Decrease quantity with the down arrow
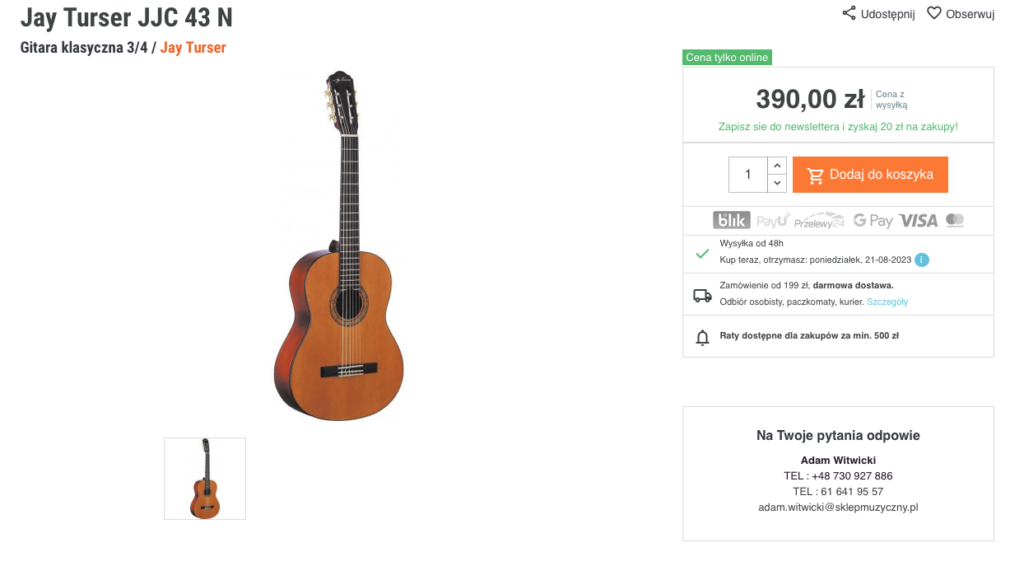 (777, 183)
